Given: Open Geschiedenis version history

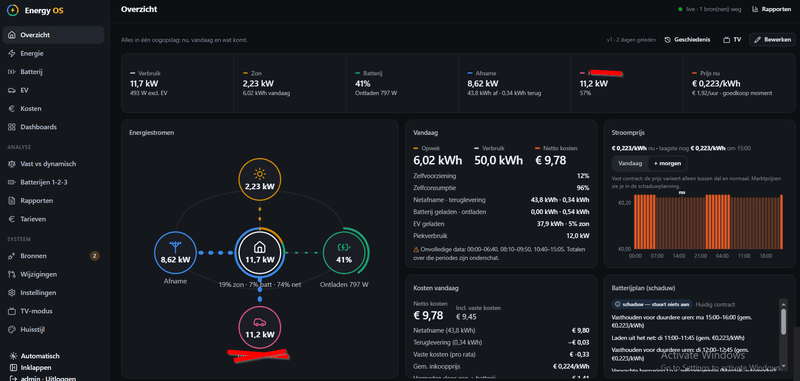Looking at the screenshot, I should [687, 39].
